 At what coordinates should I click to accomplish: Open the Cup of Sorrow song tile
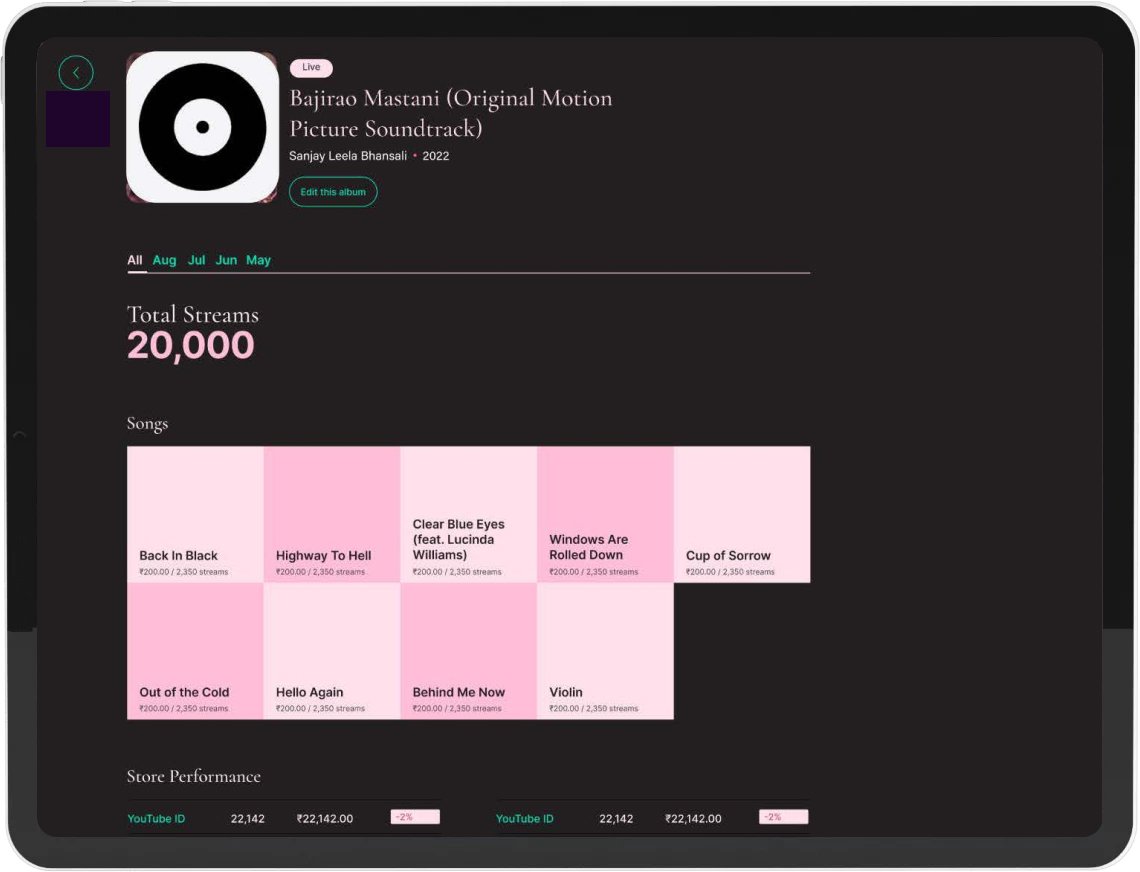click(x=742, y=514)
